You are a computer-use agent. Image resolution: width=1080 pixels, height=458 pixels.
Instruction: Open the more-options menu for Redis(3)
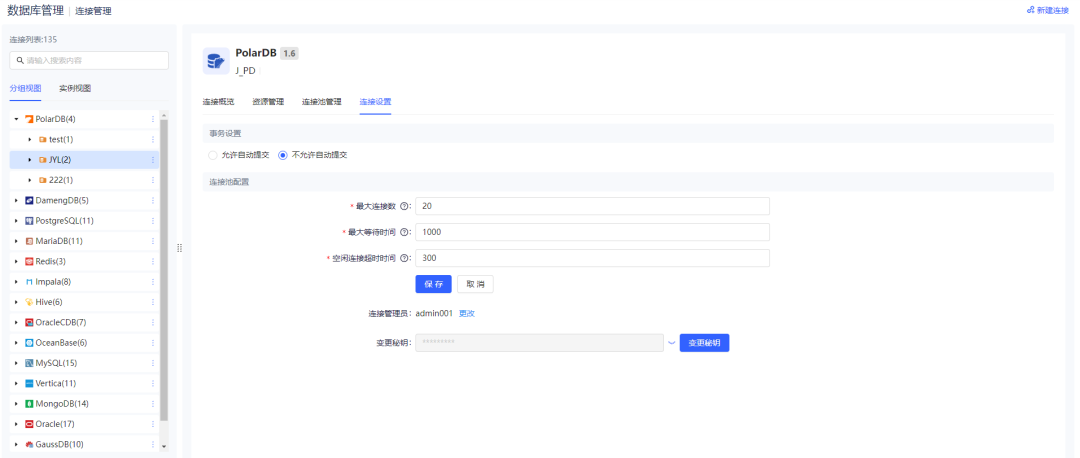click(x=153, y=262)
